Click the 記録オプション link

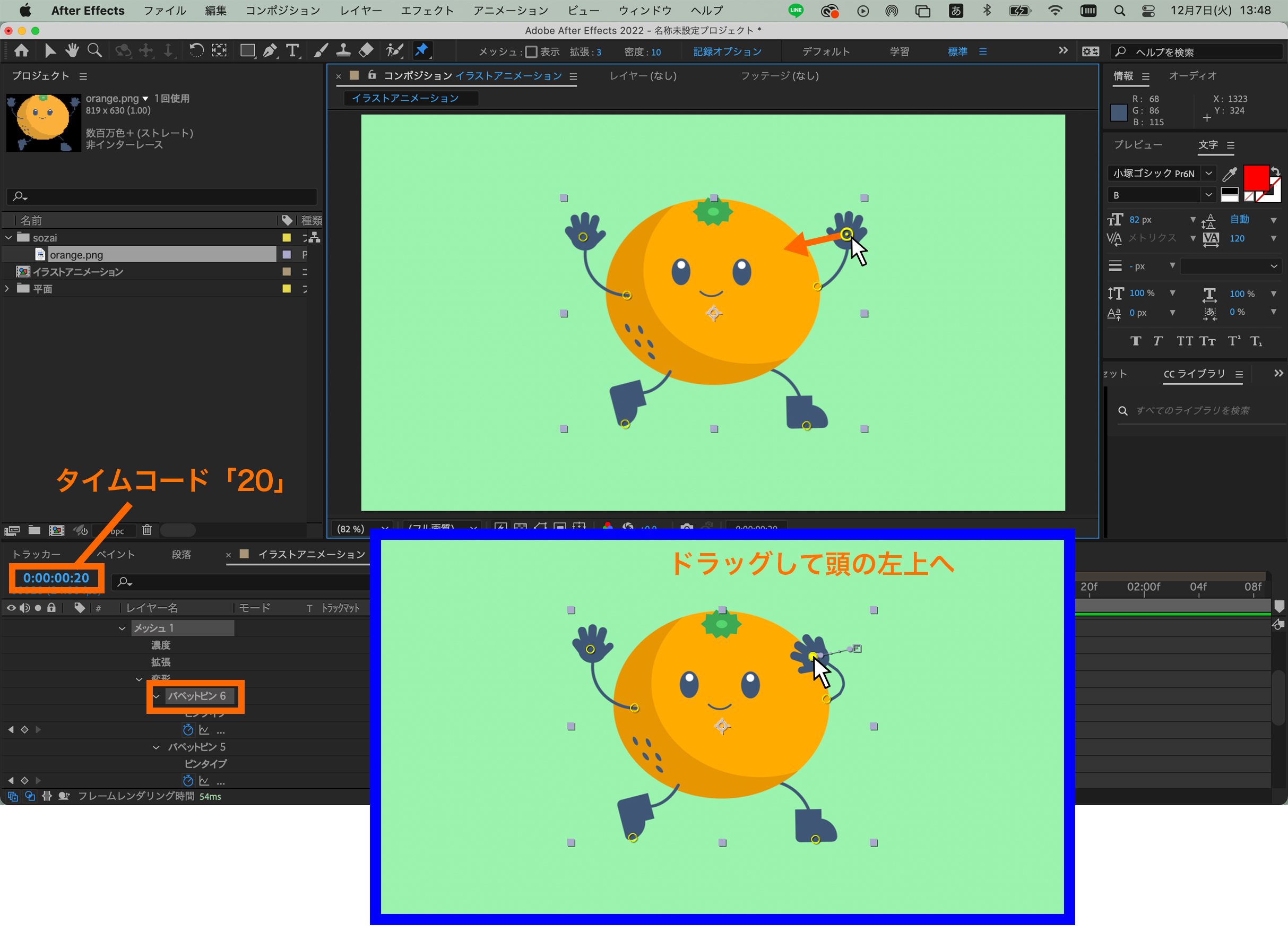click(727, 52)
